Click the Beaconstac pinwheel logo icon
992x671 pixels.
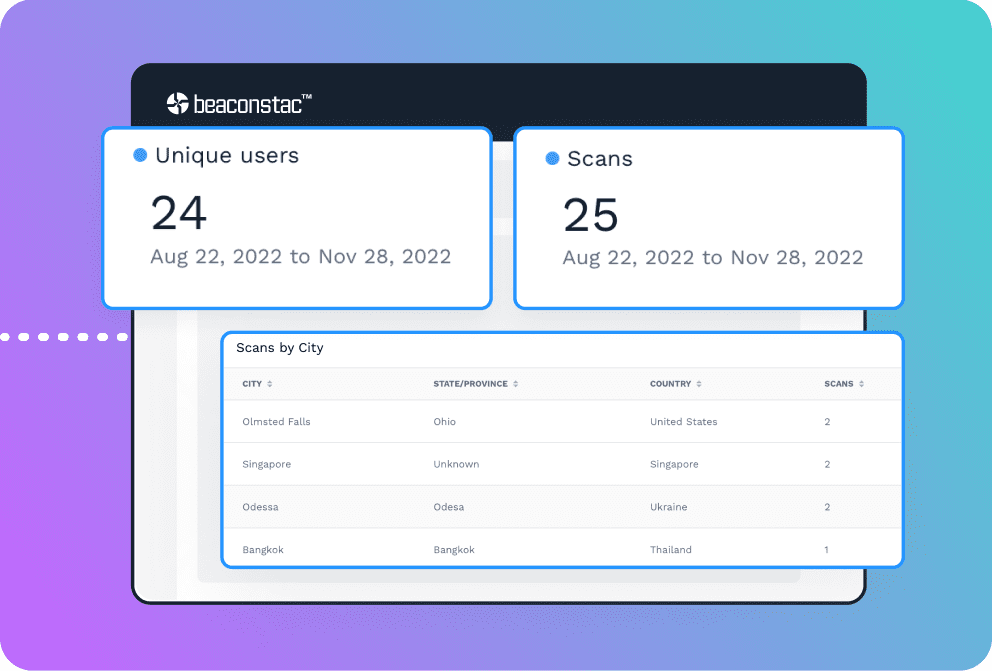click(177, 103)
